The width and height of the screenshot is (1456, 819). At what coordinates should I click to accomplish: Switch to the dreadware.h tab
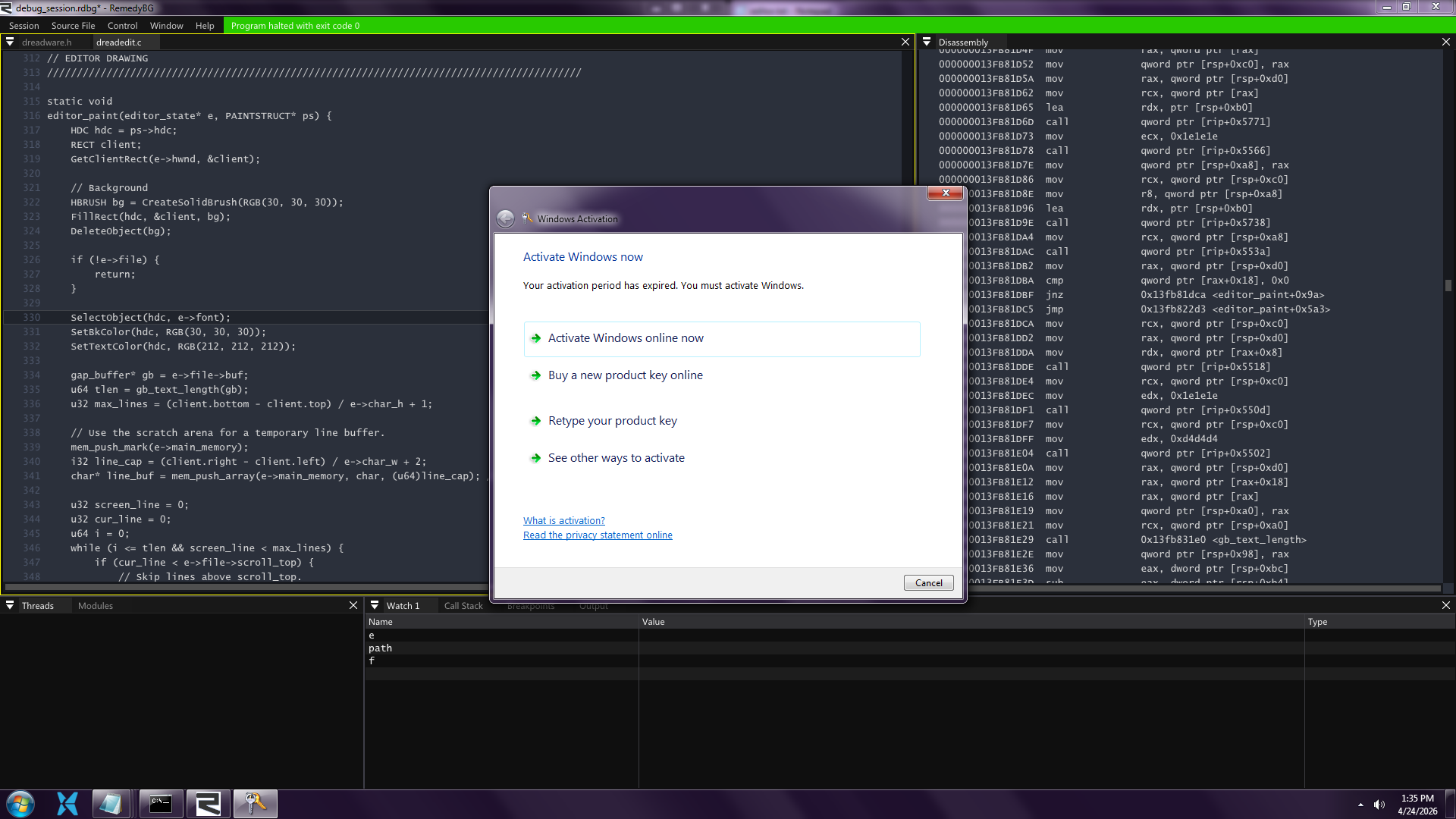[46, 42]
